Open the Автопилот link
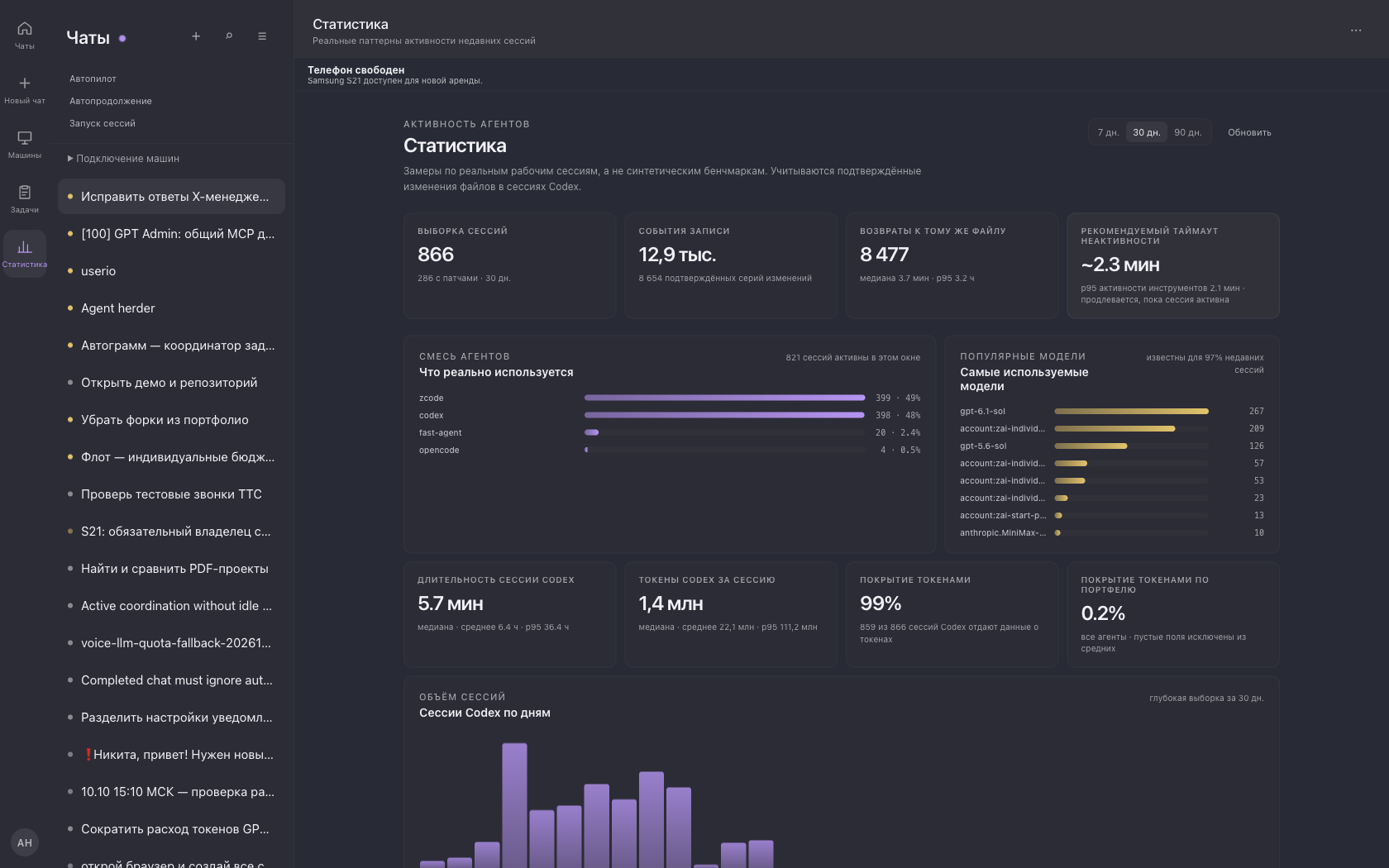 coord(93,79)
